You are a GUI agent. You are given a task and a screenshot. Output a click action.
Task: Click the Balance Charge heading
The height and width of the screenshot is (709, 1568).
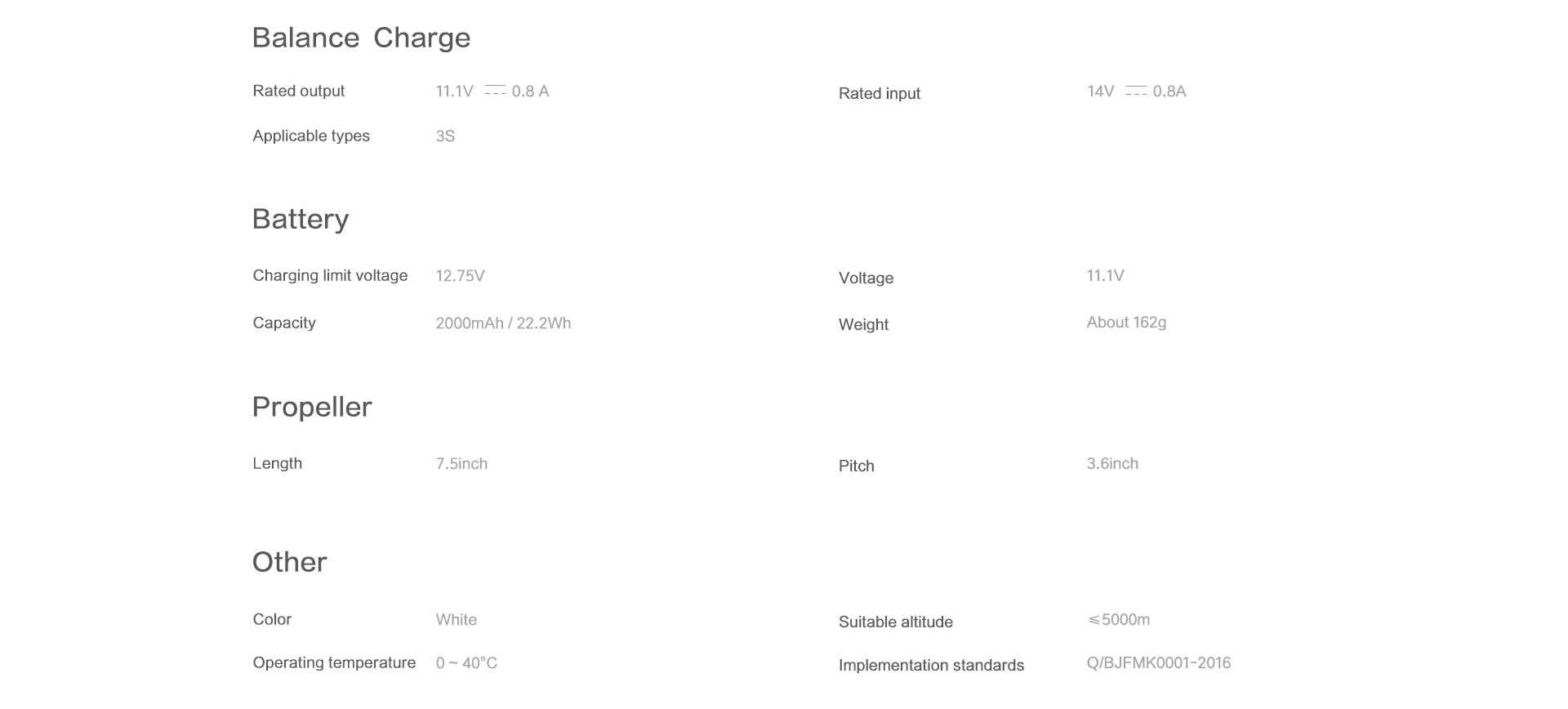click(361, 38)
